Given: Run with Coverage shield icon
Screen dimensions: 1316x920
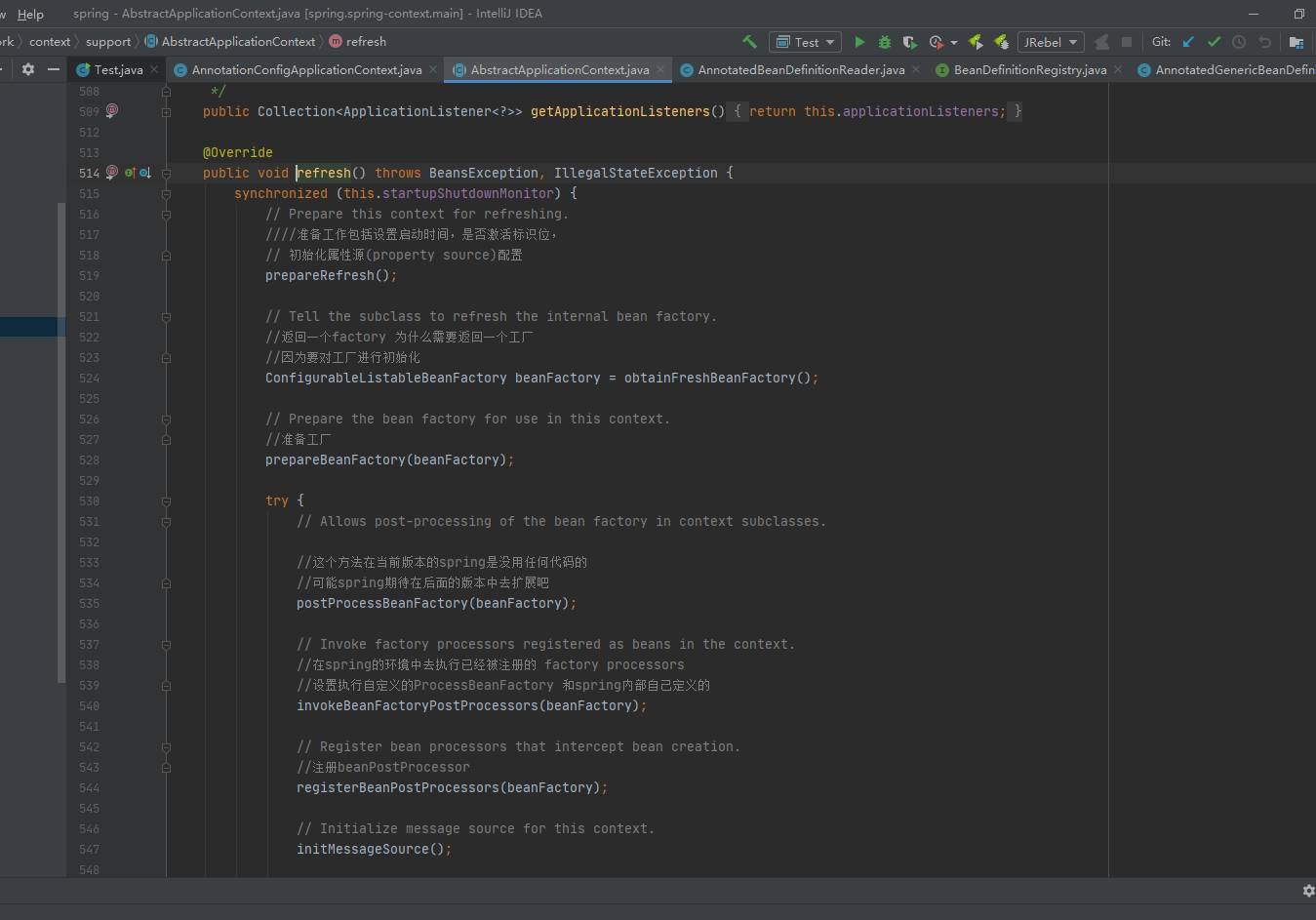Looking at the screenshot, I should pyautogui.click(x=909, y=42).
